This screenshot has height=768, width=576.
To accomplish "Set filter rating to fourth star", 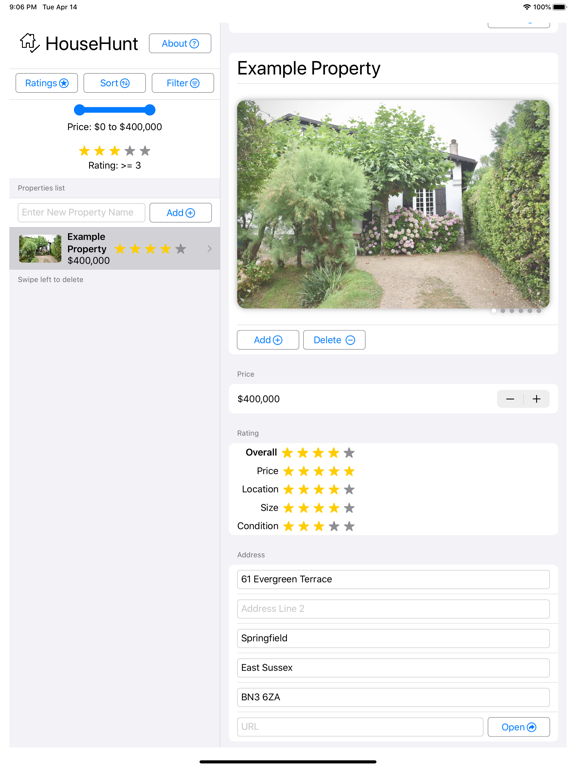I will (130, 151).
